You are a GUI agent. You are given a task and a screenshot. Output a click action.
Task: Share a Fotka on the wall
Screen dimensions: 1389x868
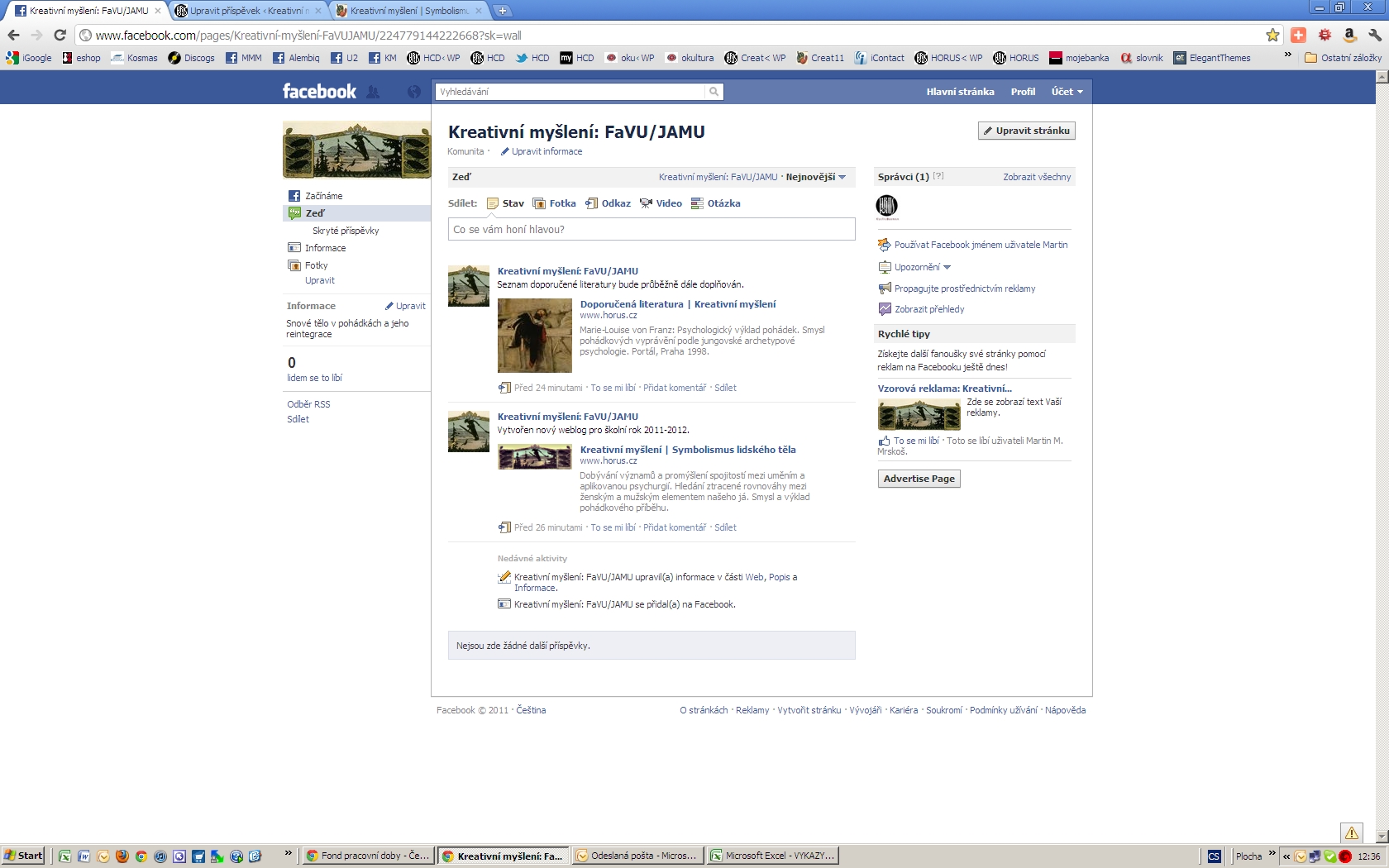[x=555, y=203]
